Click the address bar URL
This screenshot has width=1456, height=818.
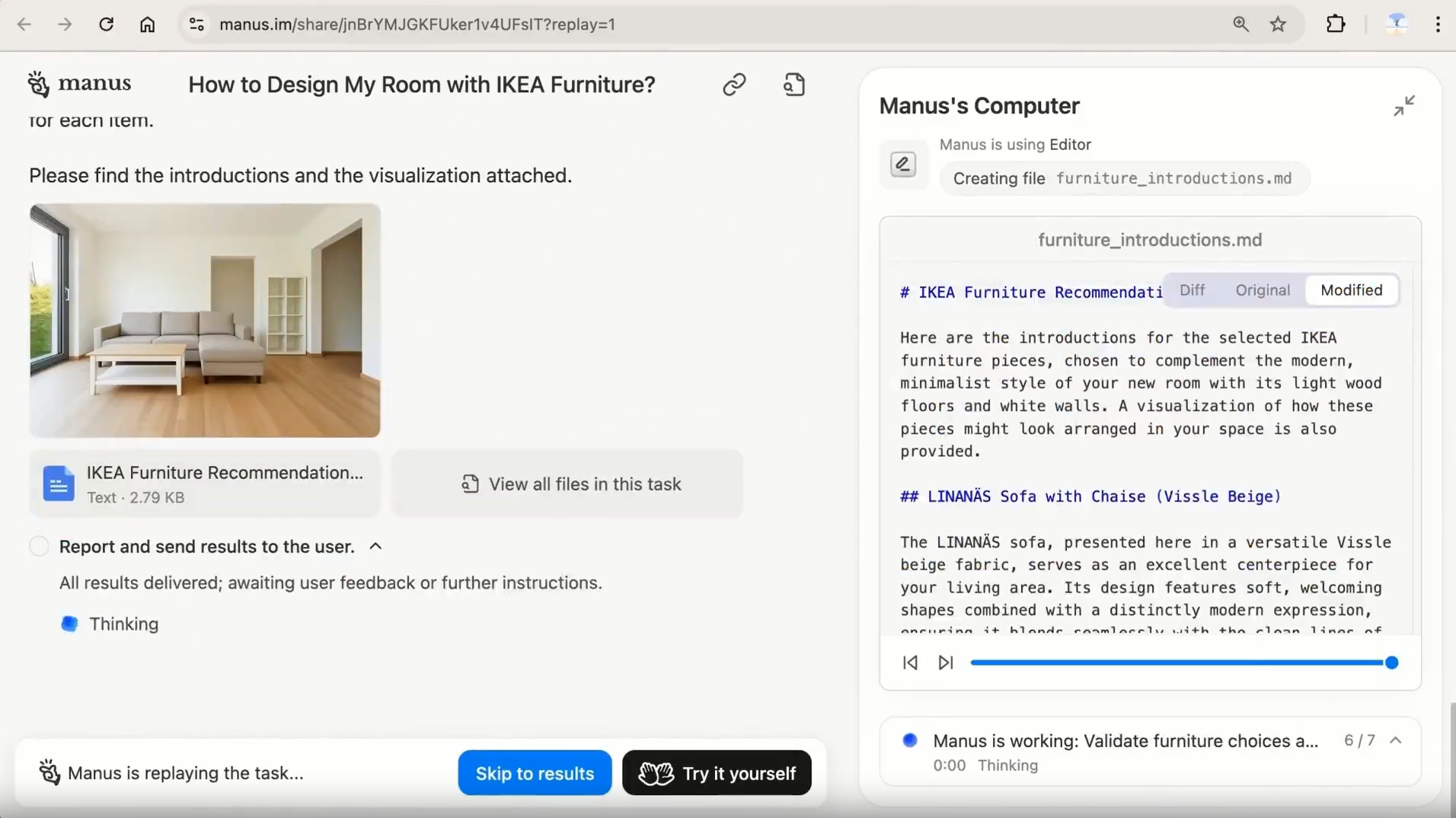417,24
